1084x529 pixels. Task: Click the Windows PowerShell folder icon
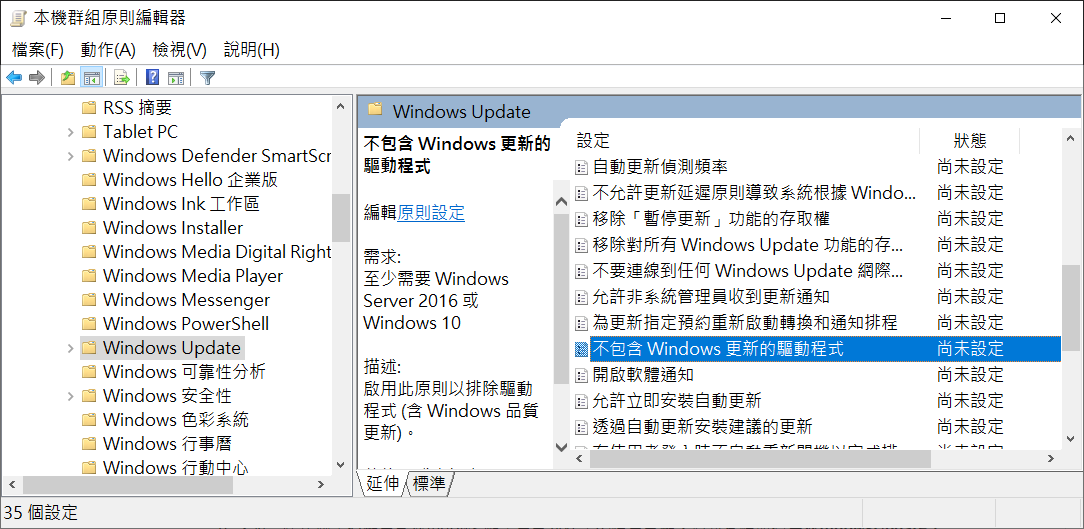[88, 324]
